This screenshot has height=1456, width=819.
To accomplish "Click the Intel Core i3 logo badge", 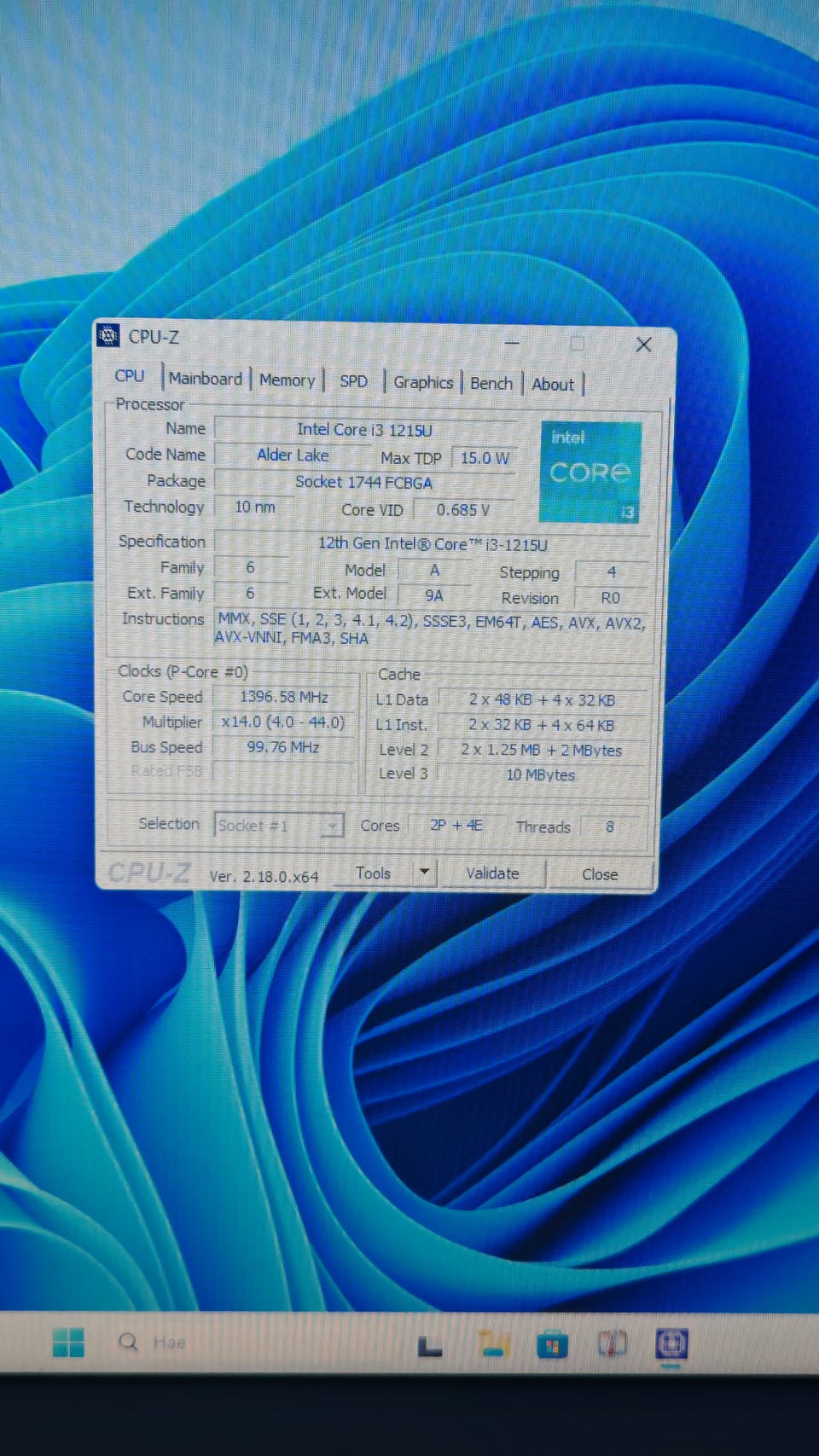I will coord(590,472).
